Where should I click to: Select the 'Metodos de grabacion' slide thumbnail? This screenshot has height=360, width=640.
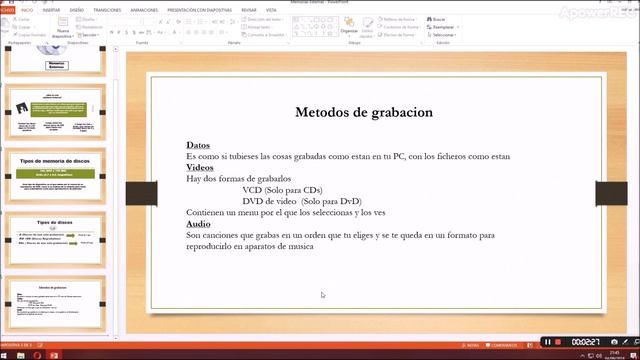point(55,304)
